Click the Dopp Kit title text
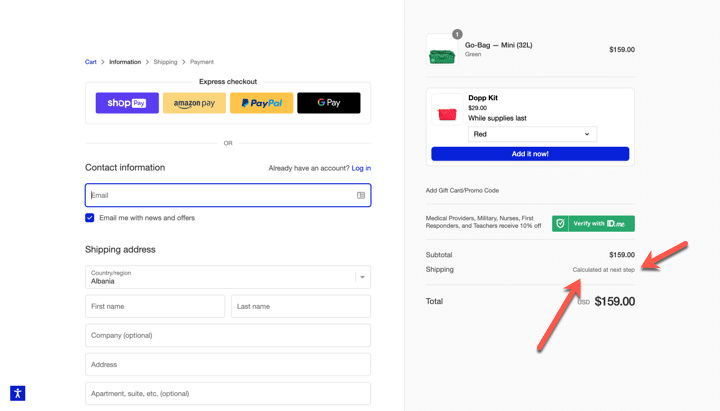Viewport: 720px width, 411px height. 483,98
